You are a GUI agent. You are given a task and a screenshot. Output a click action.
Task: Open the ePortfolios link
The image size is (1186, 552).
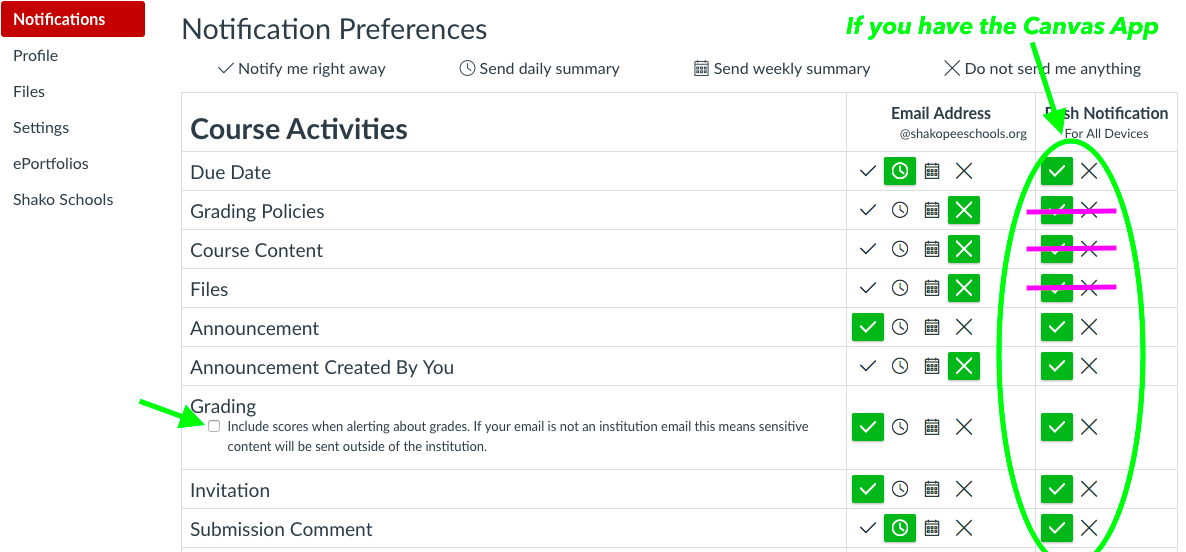(51, 164)
